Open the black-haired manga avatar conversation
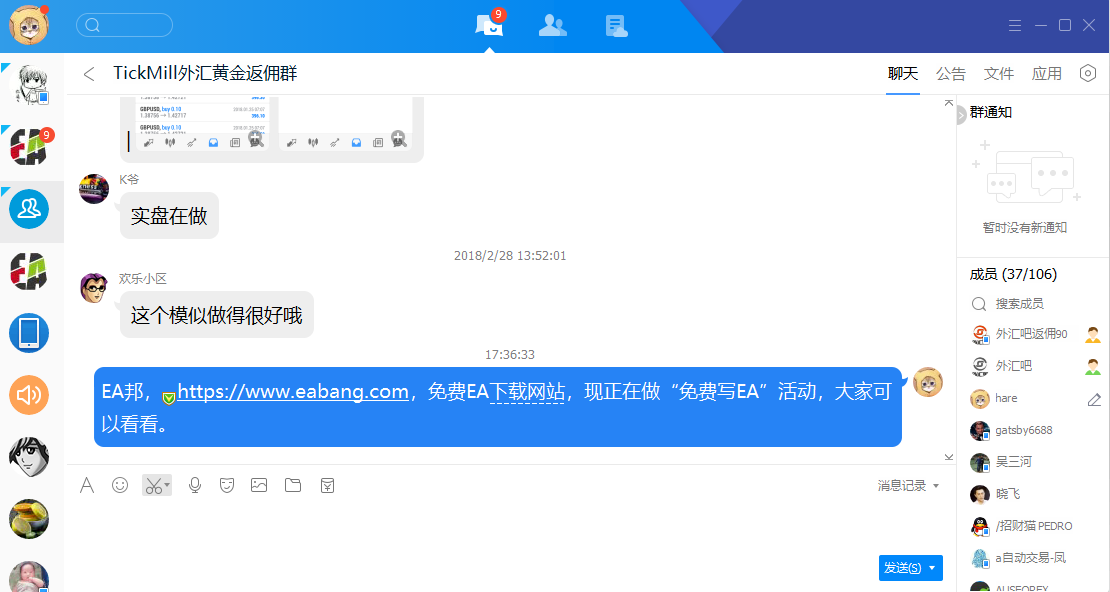Screen dimensions: 1110x592 pyautogui.click(x=29, y=457)
